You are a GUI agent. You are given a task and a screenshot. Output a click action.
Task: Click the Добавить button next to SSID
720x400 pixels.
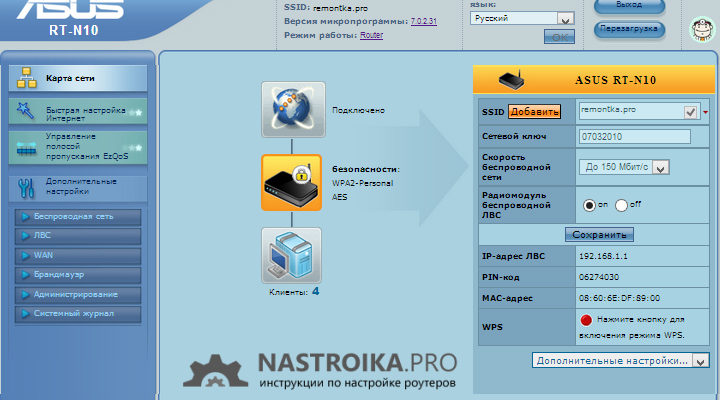tap(534, 112)
